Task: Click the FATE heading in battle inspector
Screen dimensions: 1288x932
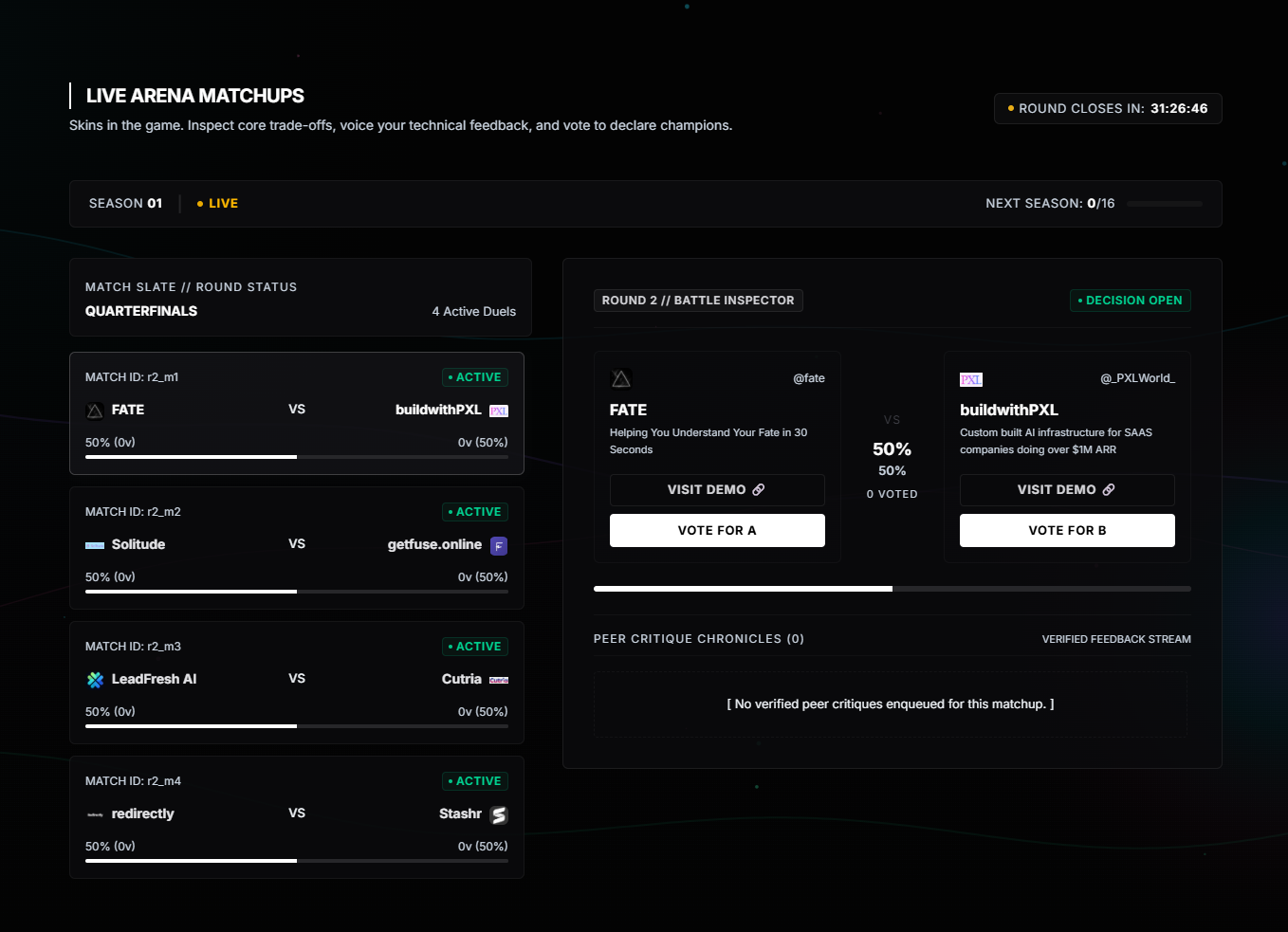Action: pyautogui.click(x=628, y=410)
